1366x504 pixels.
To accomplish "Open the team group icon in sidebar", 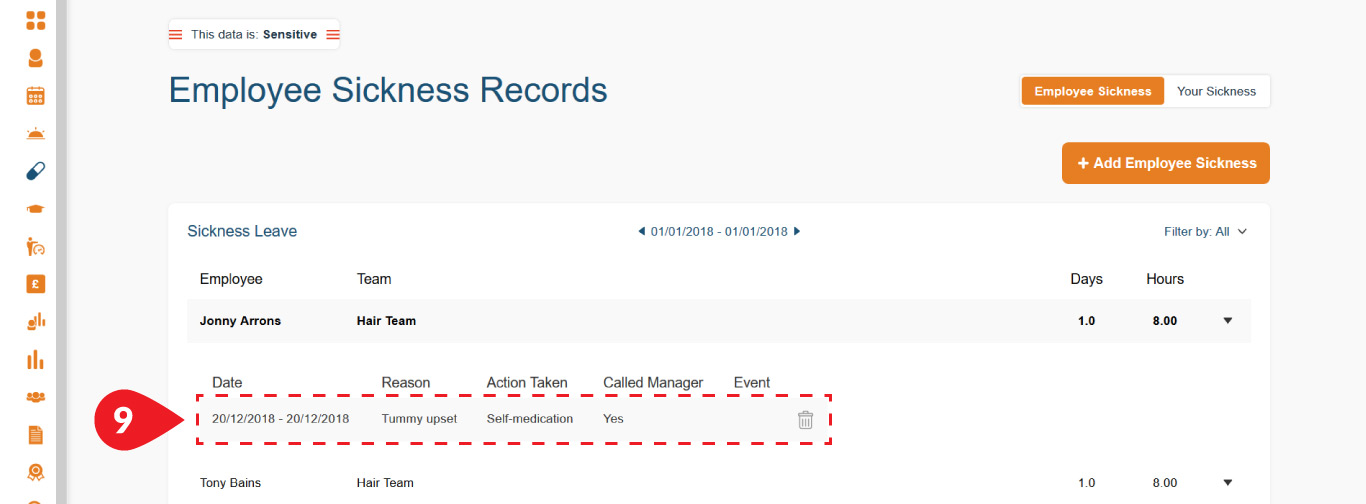I will pyautogui.click(x=35, y=397).
